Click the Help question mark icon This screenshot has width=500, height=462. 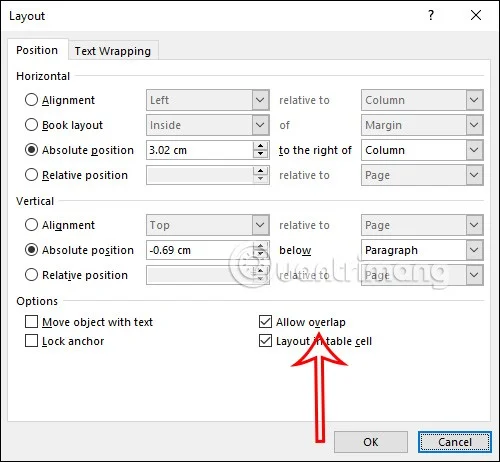tap(431, 15)
